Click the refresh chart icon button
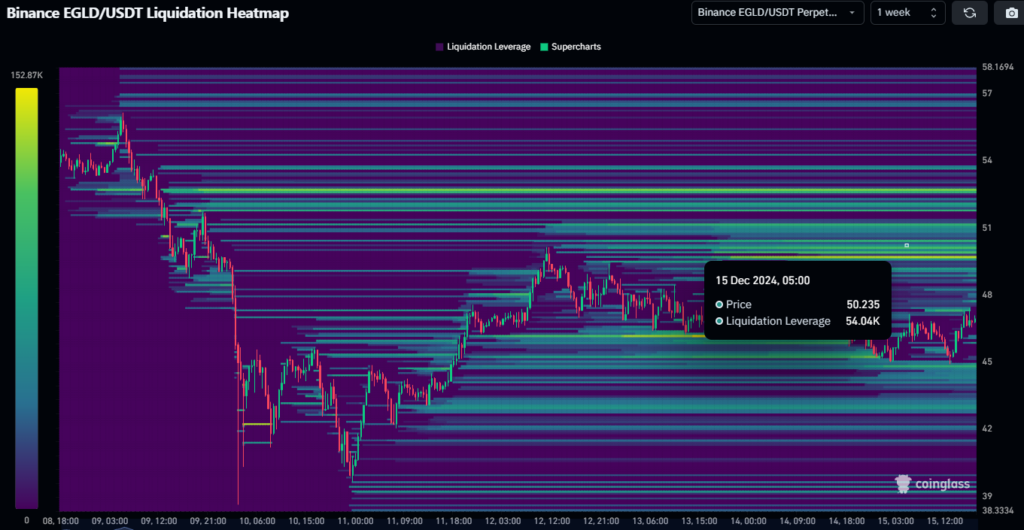The image size is (1024, 530). tap(969, 12)
